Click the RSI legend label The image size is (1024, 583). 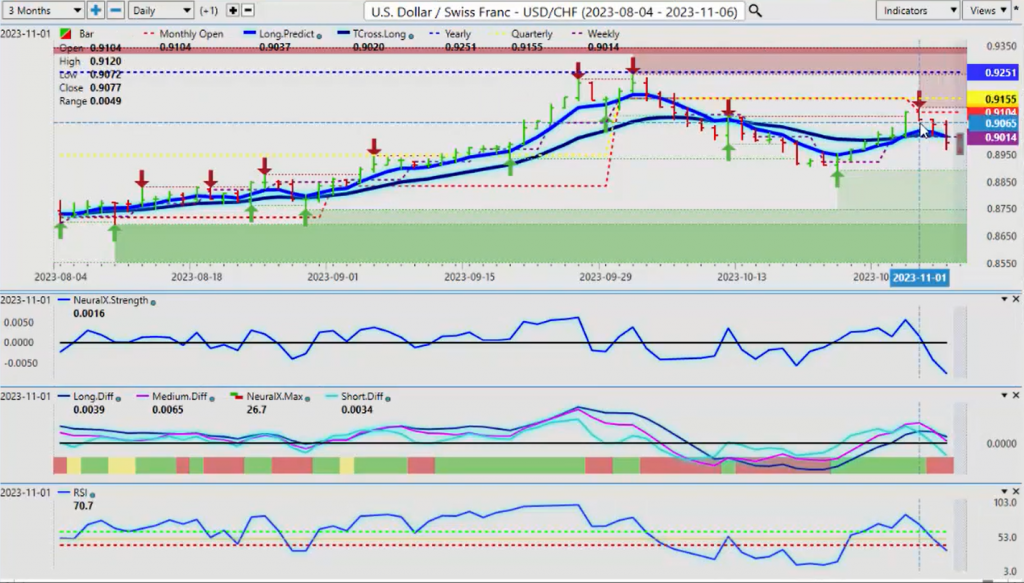click(80, 492)
